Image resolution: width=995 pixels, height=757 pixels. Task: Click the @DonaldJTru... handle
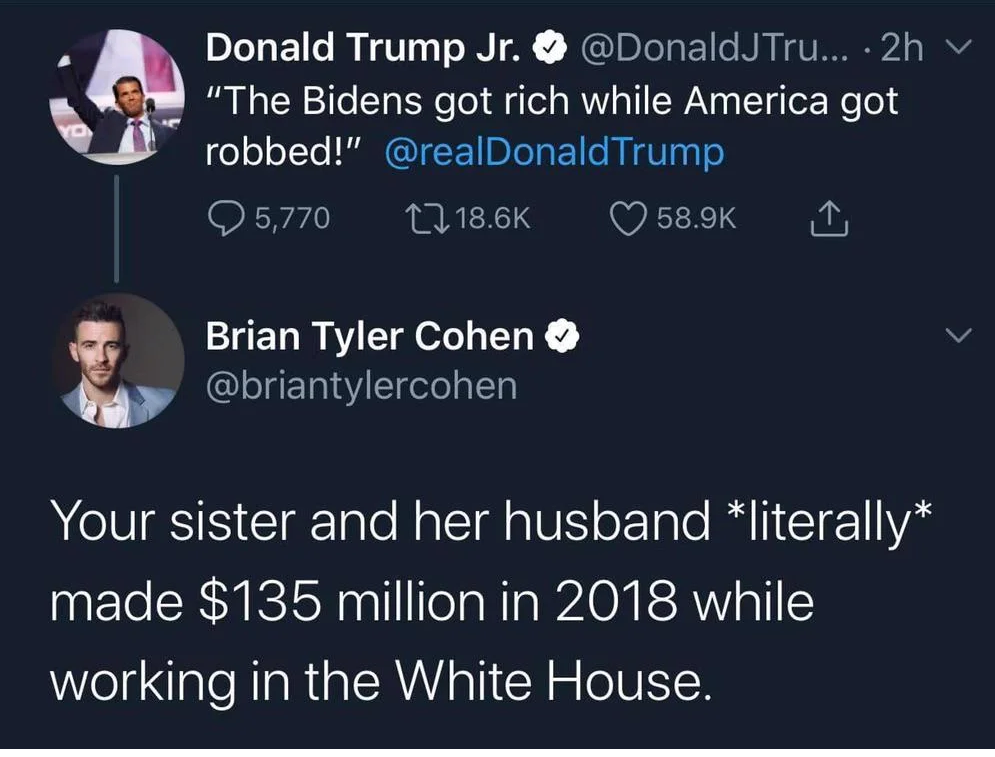point(703,48)
